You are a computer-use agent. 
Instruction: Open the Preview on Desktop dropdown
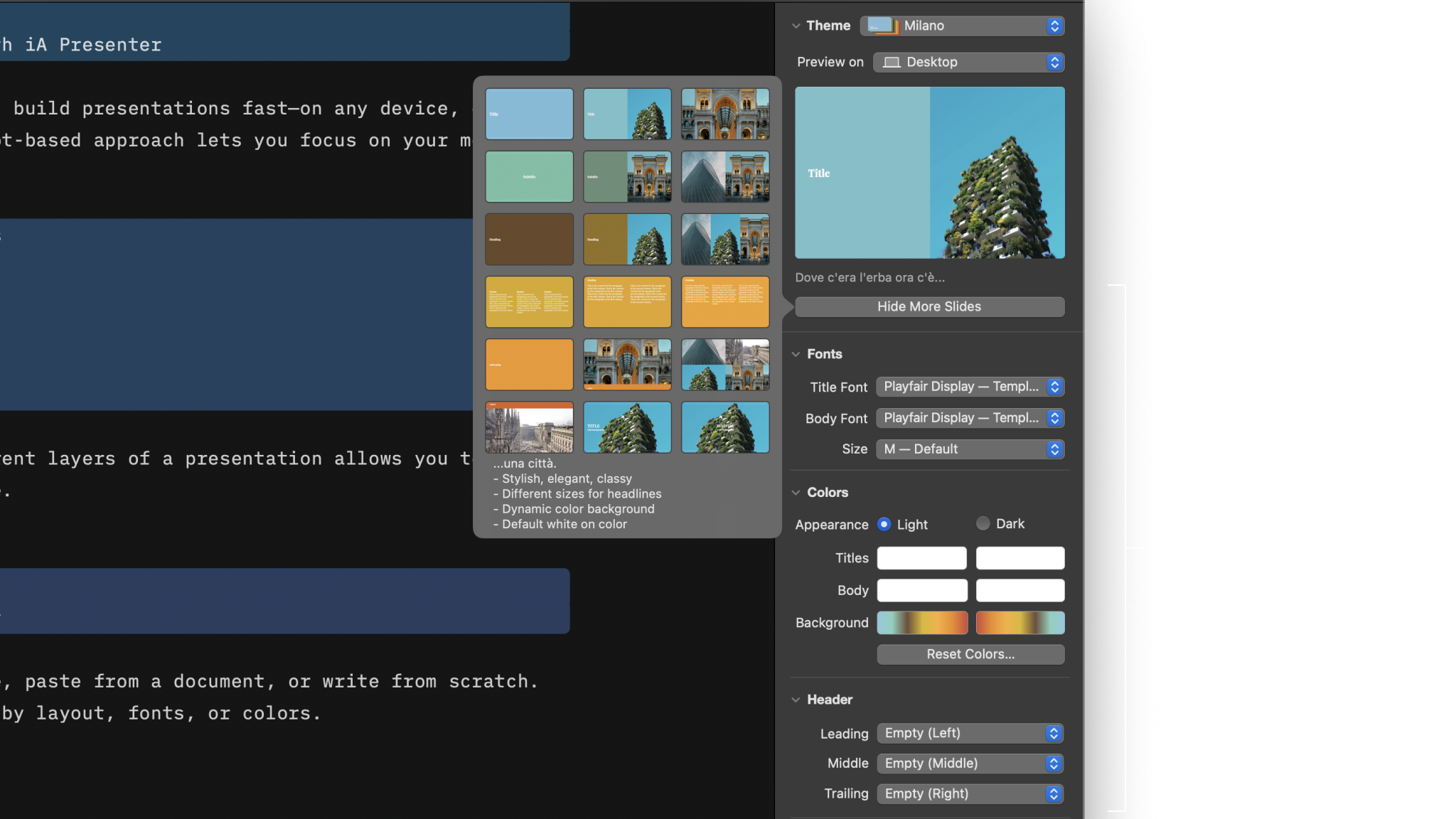click(968, 62)
